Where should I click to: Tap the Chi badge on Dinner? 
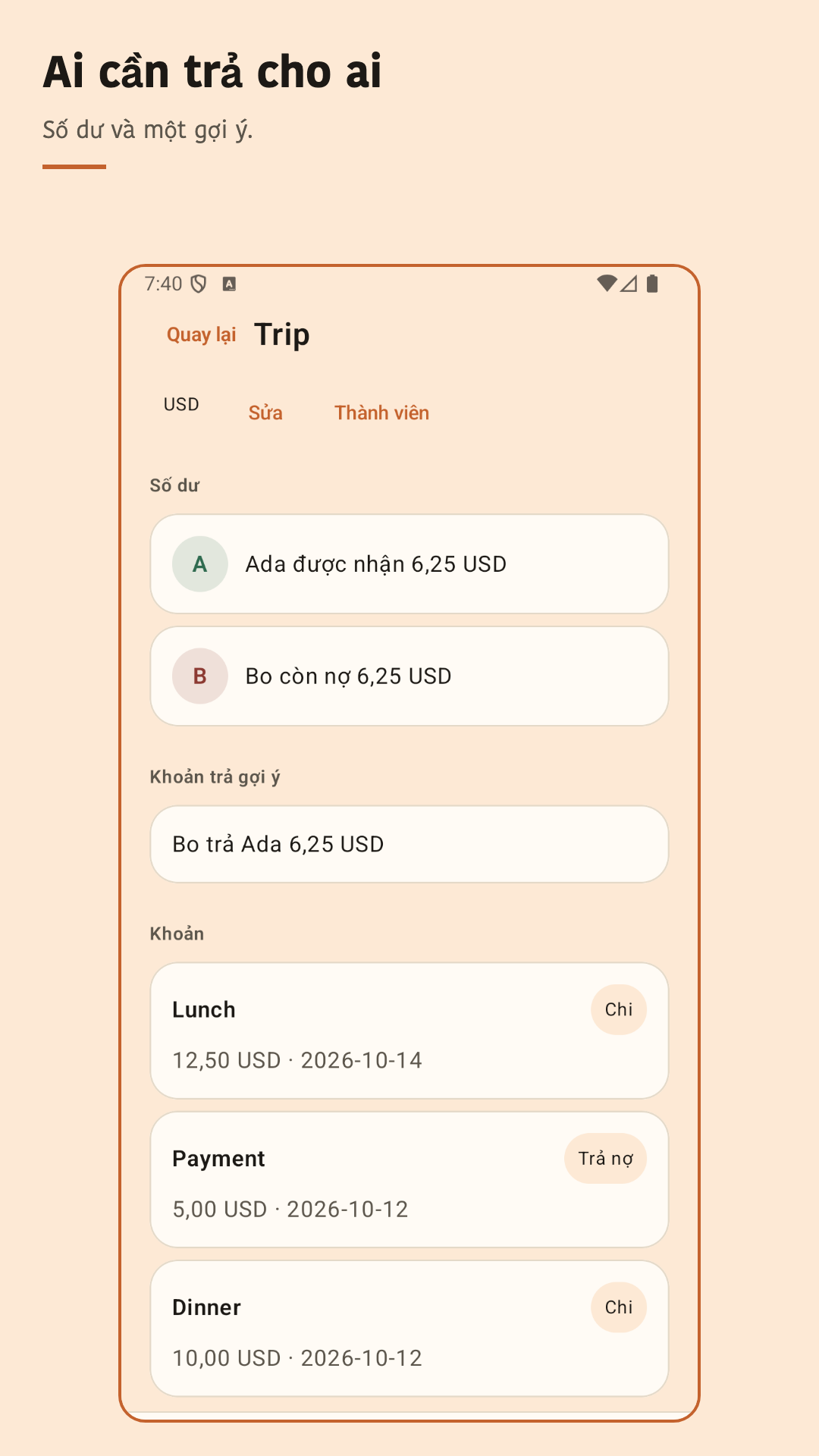pos(619,1307)
